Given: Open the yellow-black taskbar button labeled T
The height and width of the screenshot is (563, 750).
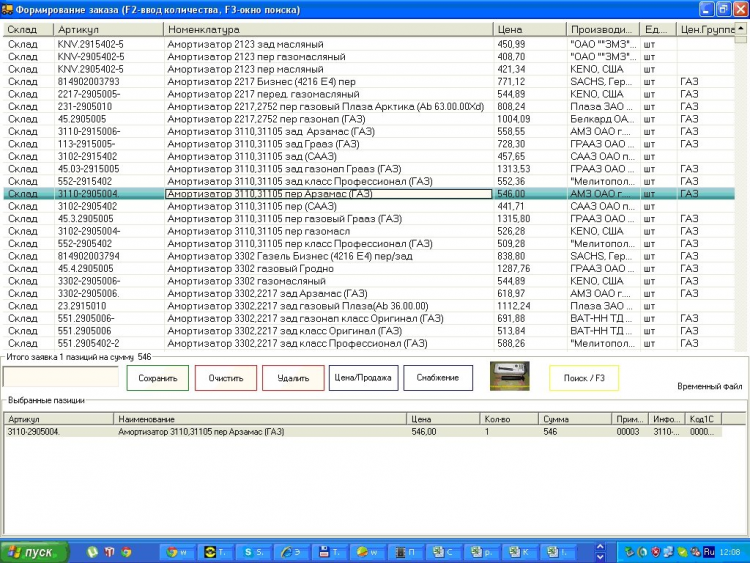Looking at the screenshot, I should tap(216, 552).
